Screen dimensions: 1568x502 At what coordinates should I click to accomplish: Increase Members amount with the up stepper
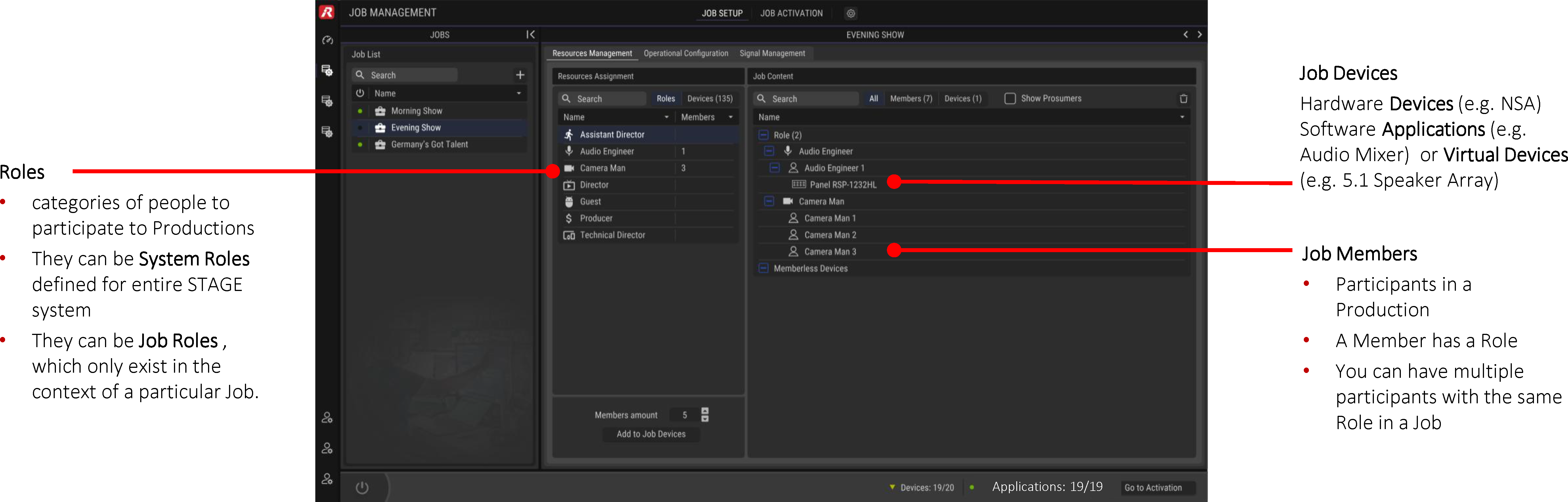(x=705, y=411)
